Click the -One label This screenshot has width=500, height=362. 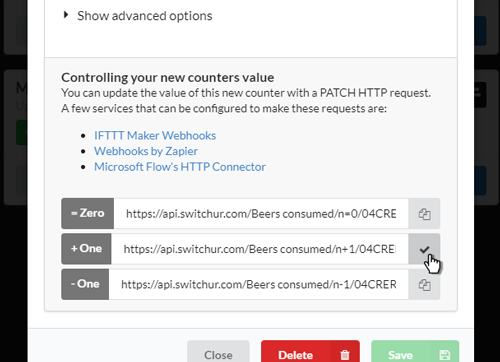coord(85,285)
